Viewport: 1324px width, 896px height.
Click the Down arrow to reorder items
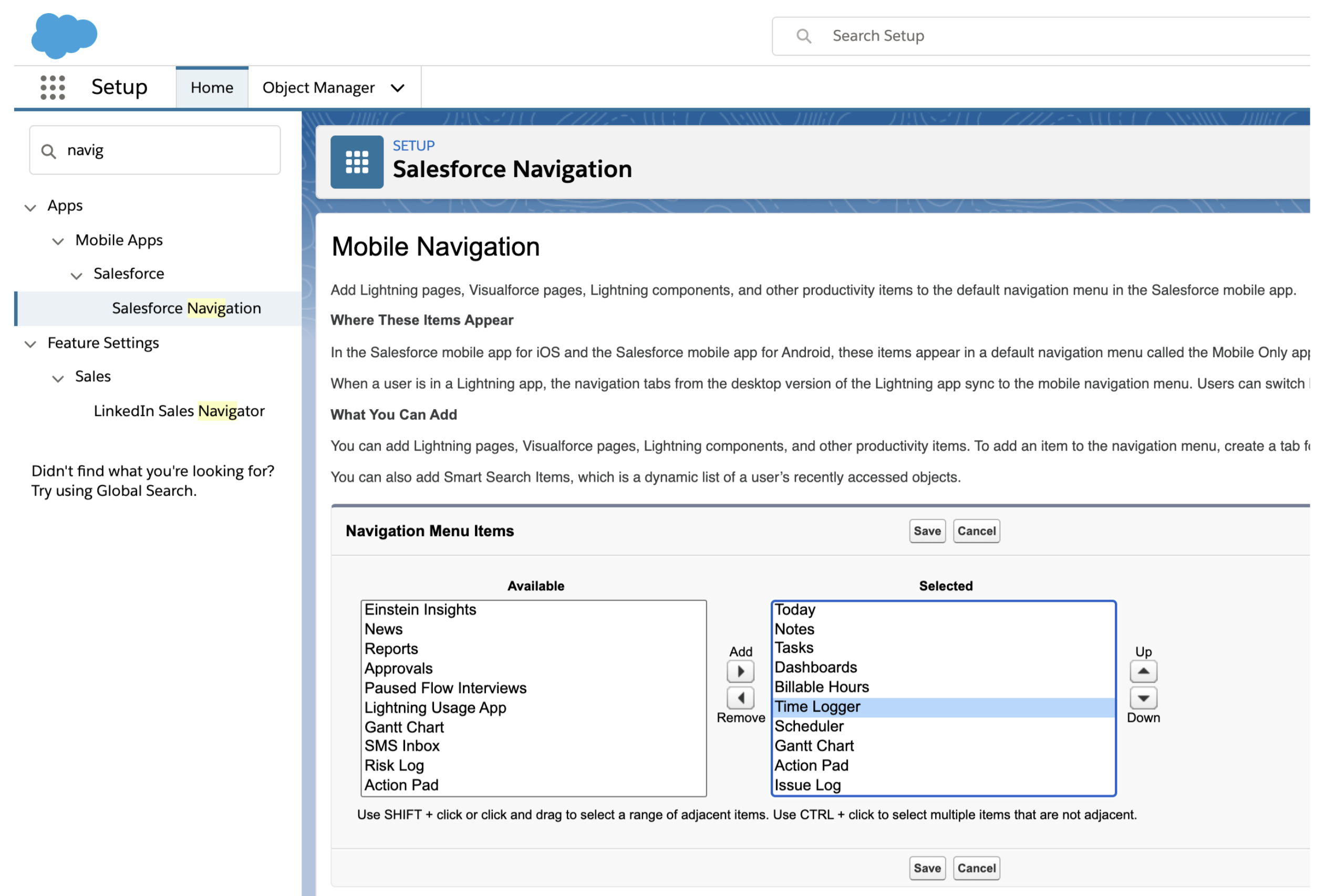coord(1143,698)
